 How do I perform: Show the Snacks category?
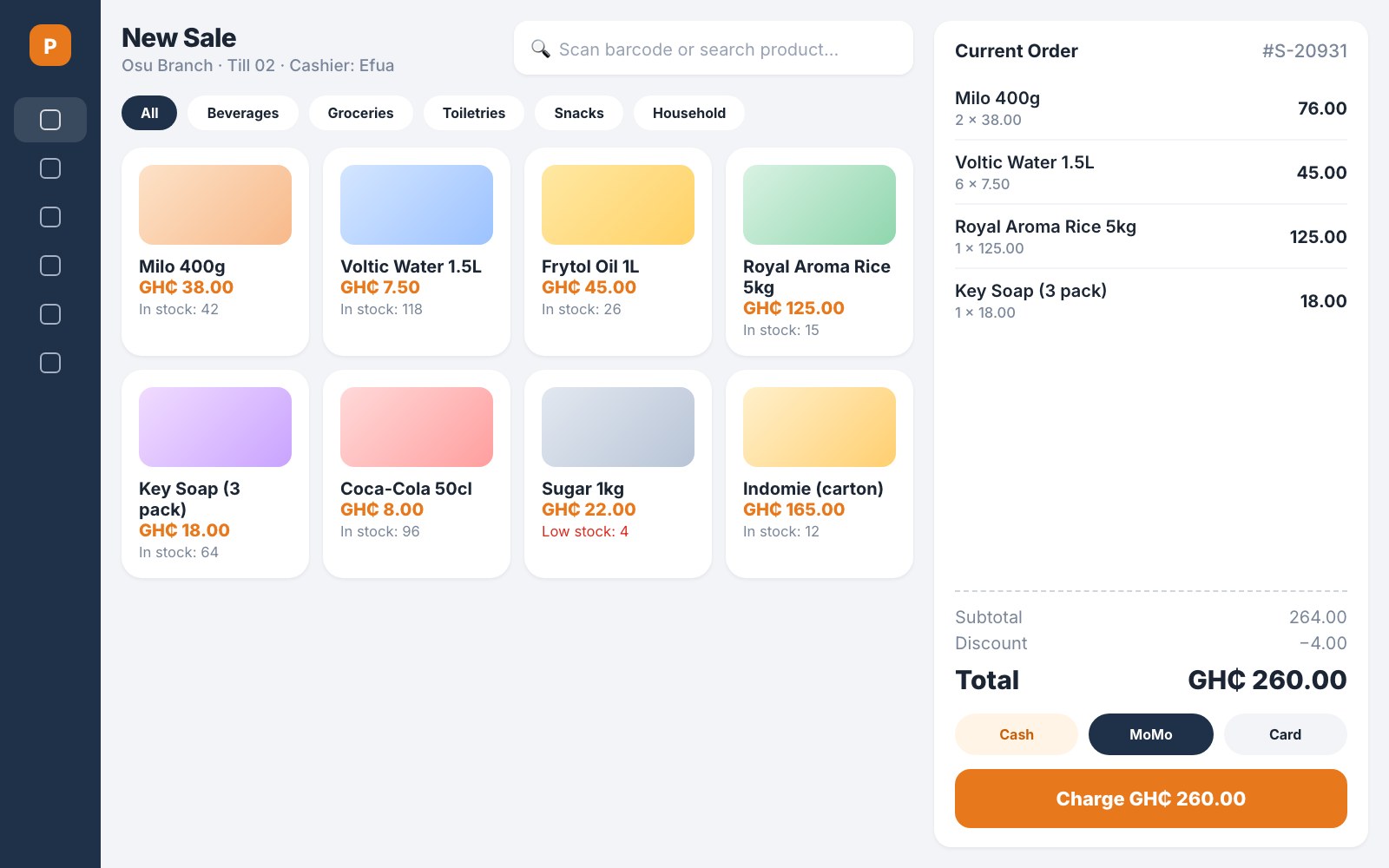click(x=579, y=113)
